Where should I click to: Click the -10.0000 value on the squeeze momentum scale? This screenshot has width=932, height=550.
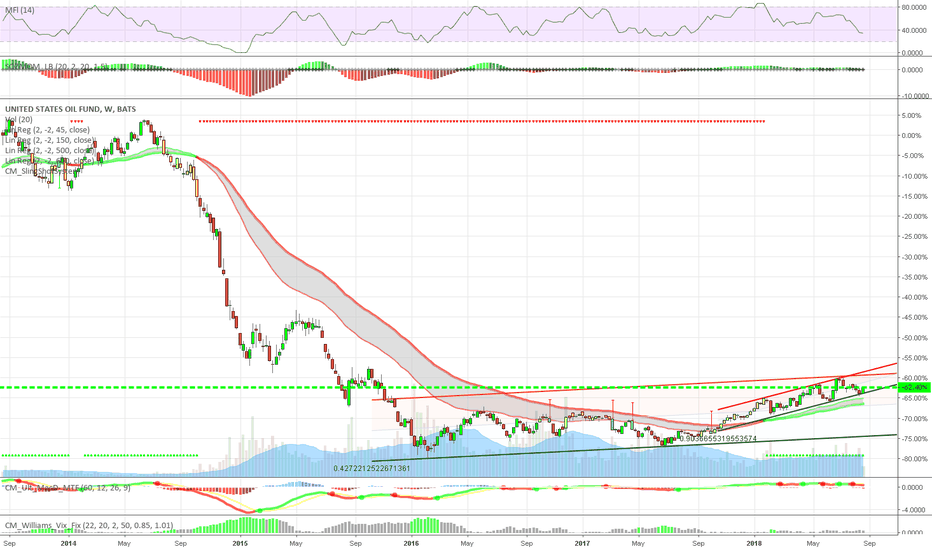coord(914,96)
